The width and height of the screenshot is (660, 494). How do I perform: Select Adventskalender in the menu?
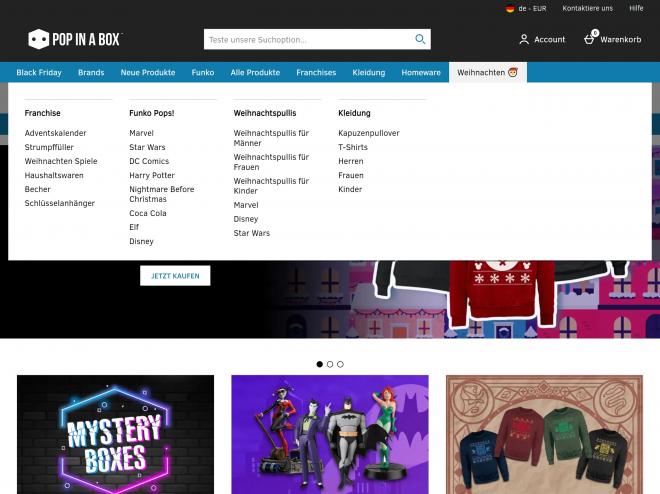tap(55, 133)
